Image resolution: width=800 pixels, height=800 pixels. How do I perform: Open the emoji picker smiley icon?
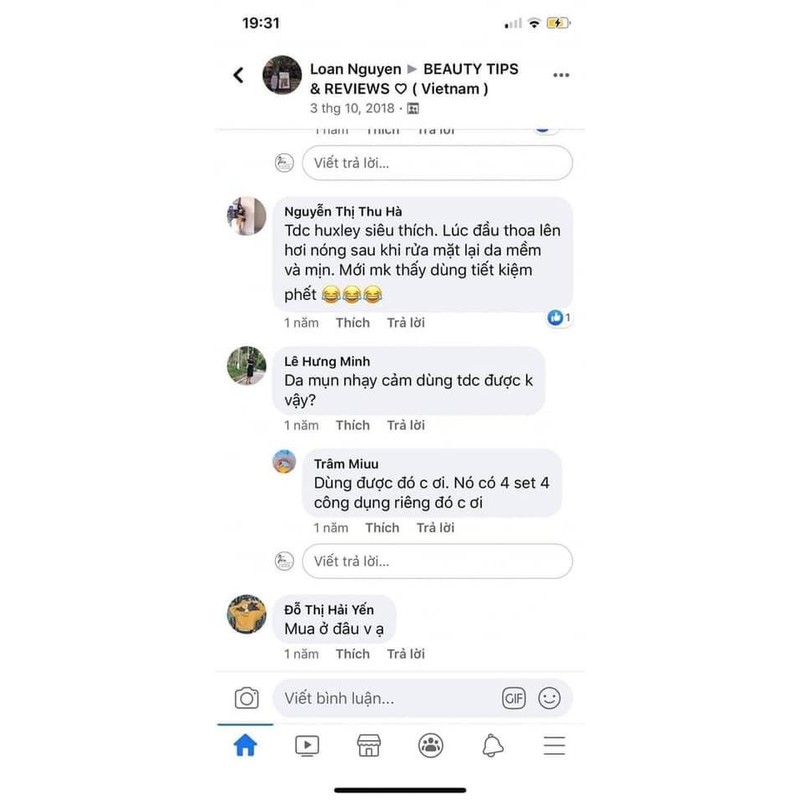tap(549, 698)
